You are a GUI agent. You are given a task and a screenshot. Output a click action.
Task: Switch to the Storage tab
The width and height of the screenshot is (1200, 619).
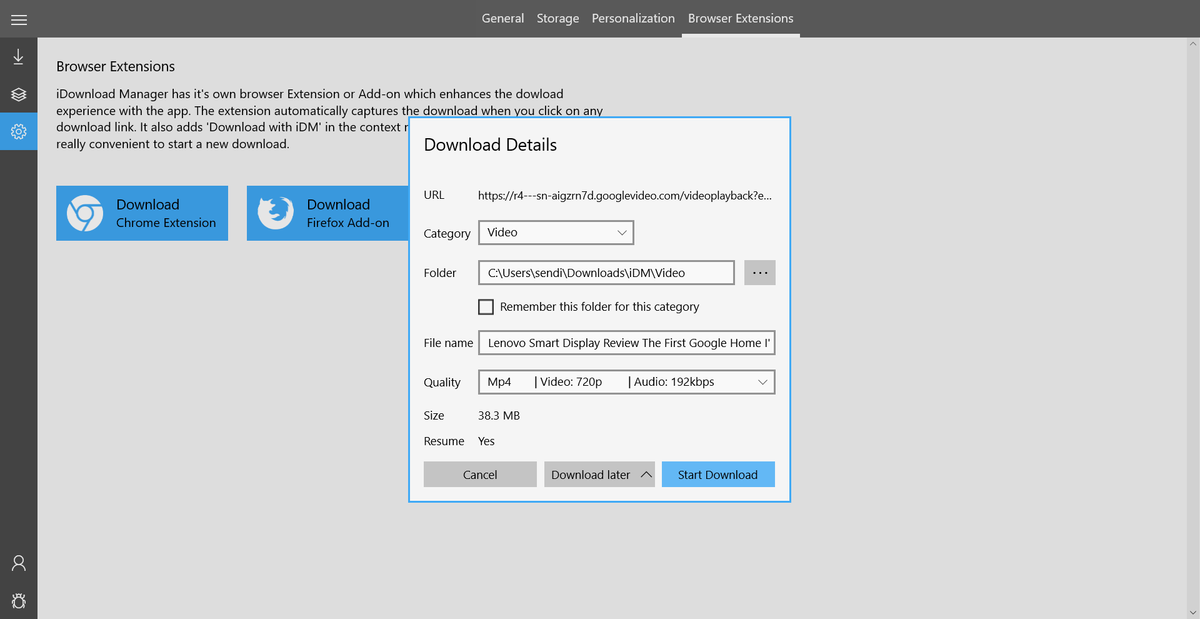(x=557, y=18)
